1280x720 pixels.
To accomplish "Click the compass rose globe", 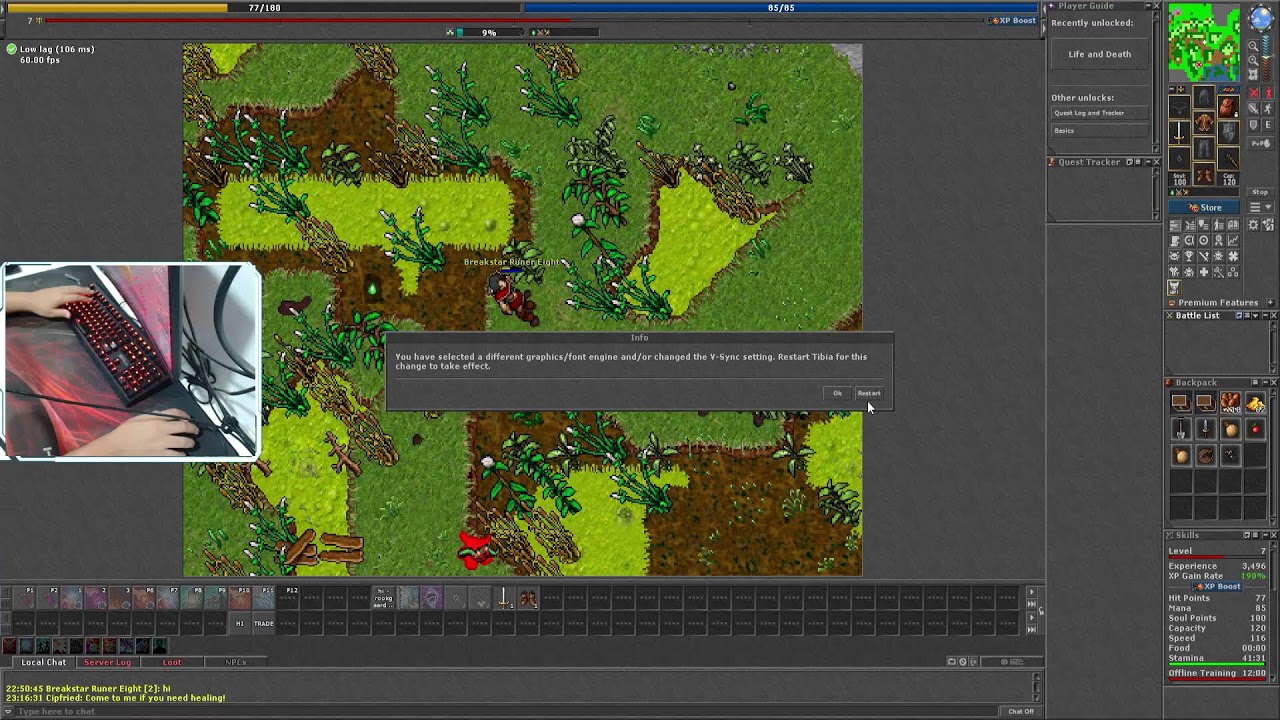I will tap(1261, 17).
